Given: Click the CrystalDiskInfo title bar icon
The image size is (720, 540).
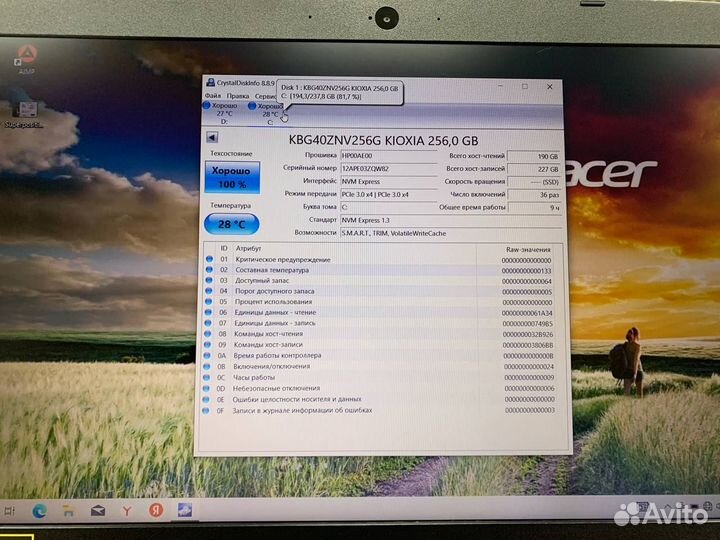Looking at the screenshot, I should point(210,82).
